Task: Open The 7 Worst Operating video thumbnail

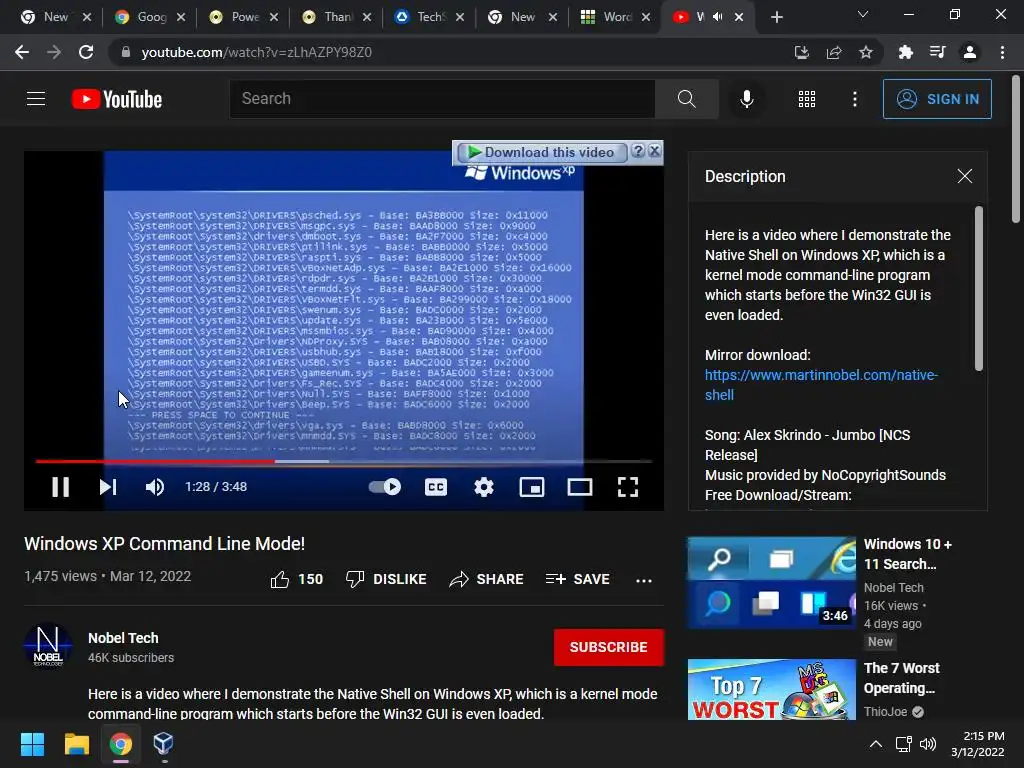Action: click(x=771, y=690)
